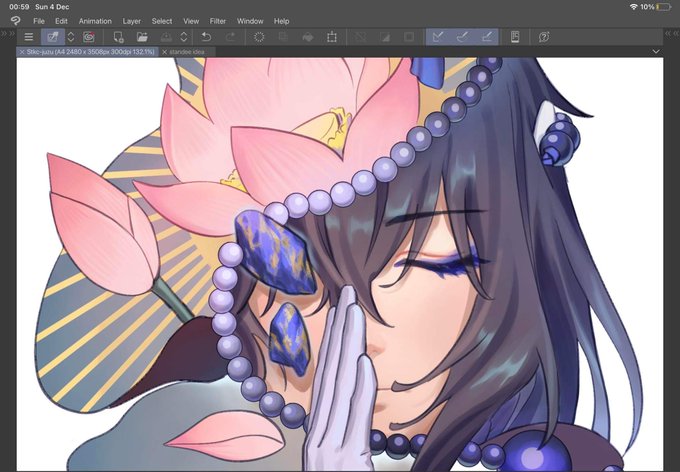Image resolution: width=680 pixels, height=472 pixels.
Task: Toggle Snap to Grid
Action: pyautogui.click(x=486, y=37)
